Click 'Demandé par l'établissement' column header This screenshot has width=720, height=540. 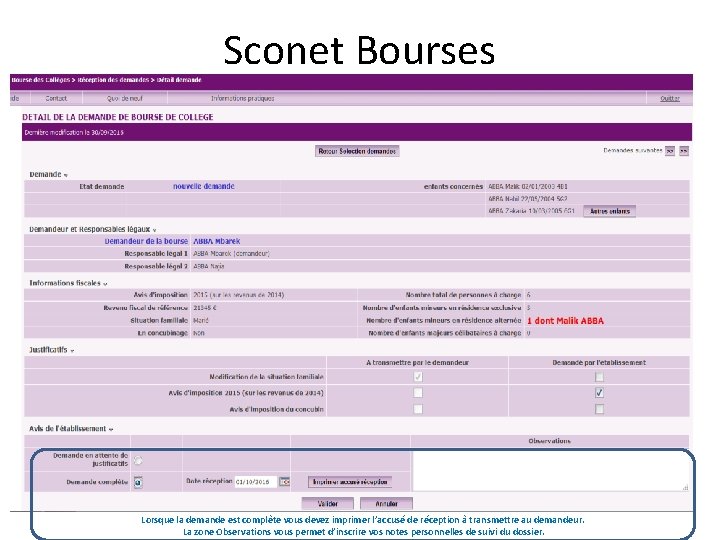599,363
